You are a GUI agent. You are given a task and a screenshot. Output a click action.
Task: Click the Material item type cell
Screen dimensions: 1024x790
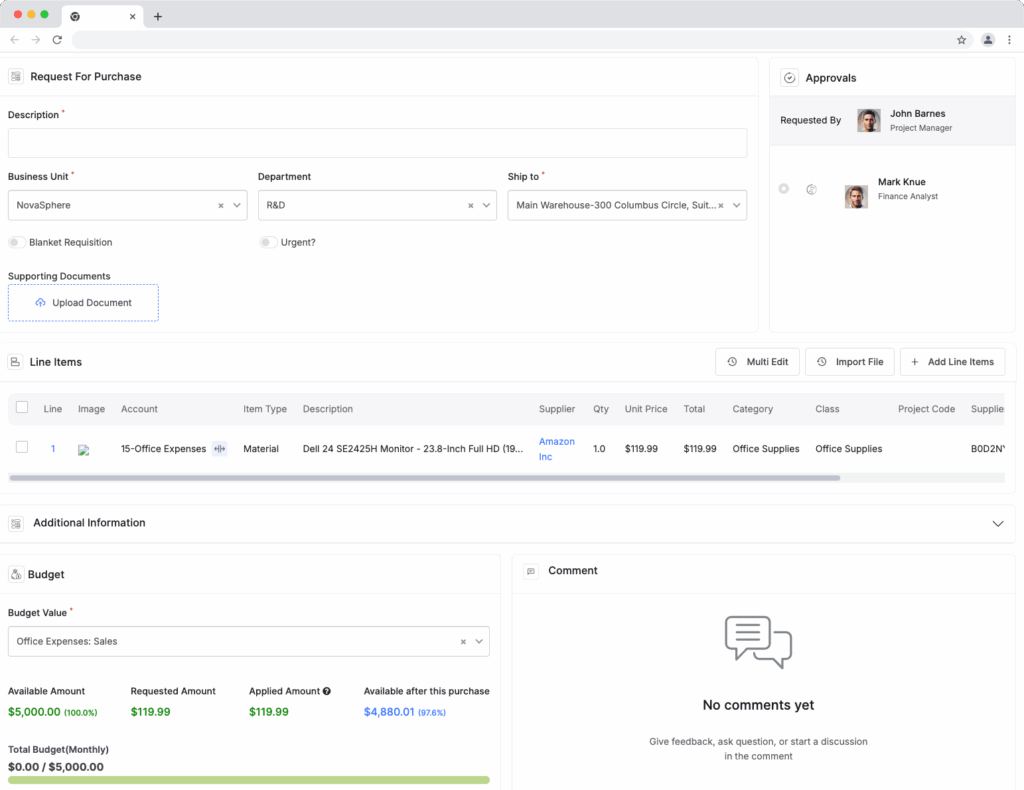(261, 449)
